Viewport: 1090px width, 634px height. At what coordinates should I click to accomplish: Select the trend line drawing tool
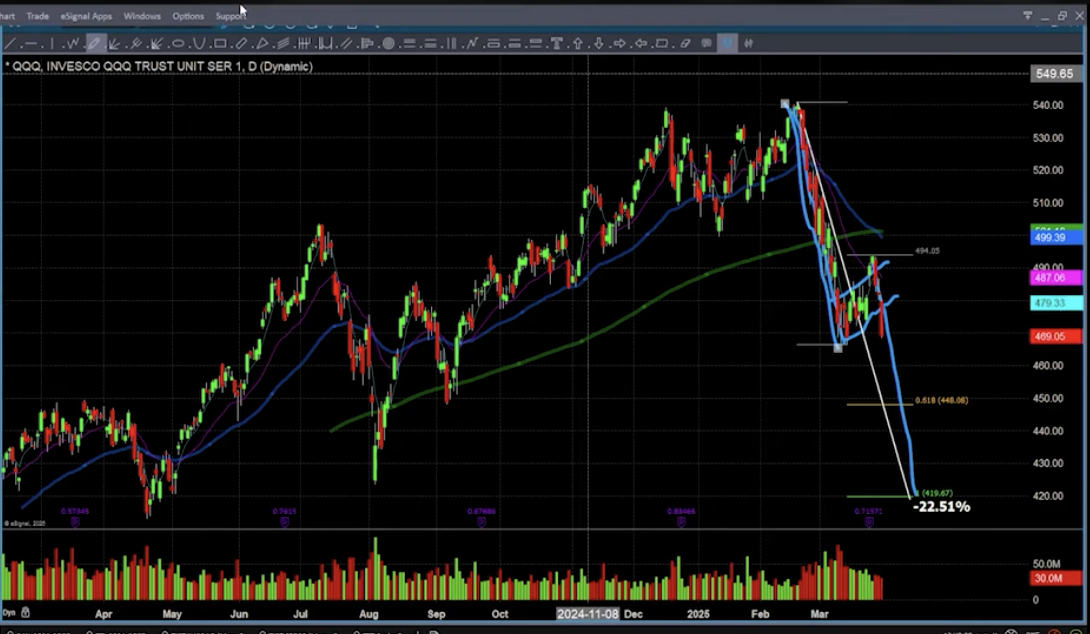pyautogui.click(x=11, y=43)
